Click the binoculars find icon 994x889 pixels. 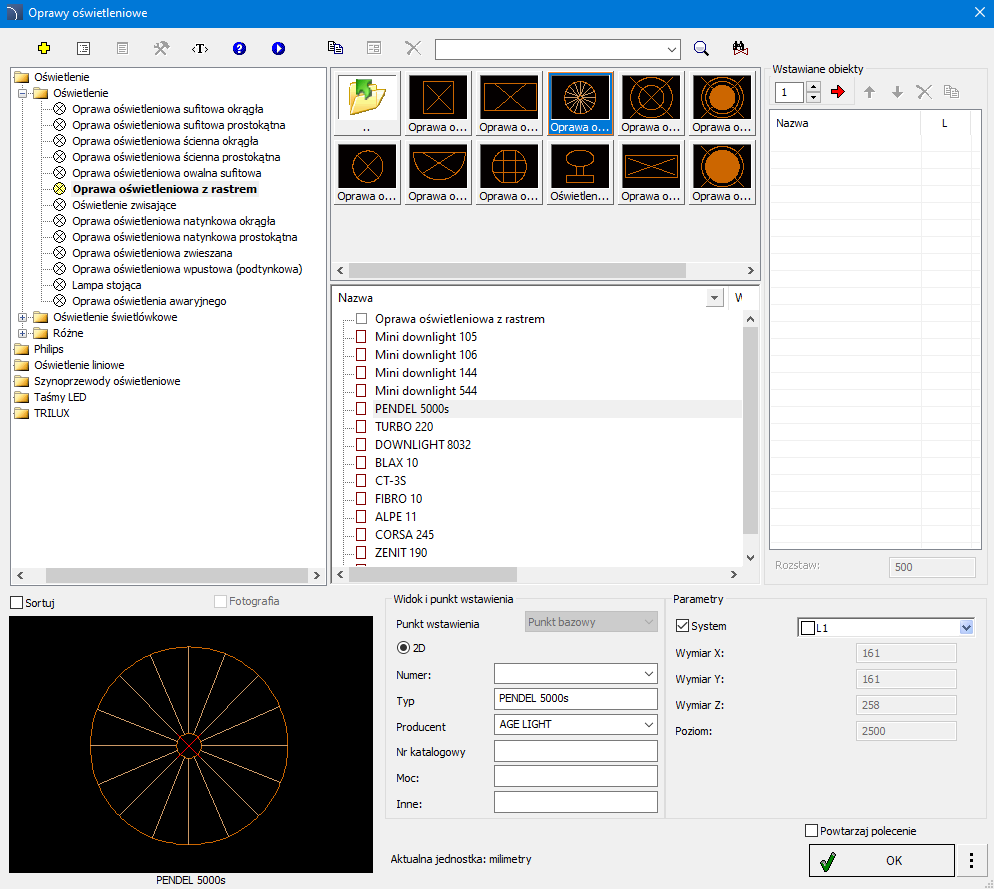(x=740, y=48)
